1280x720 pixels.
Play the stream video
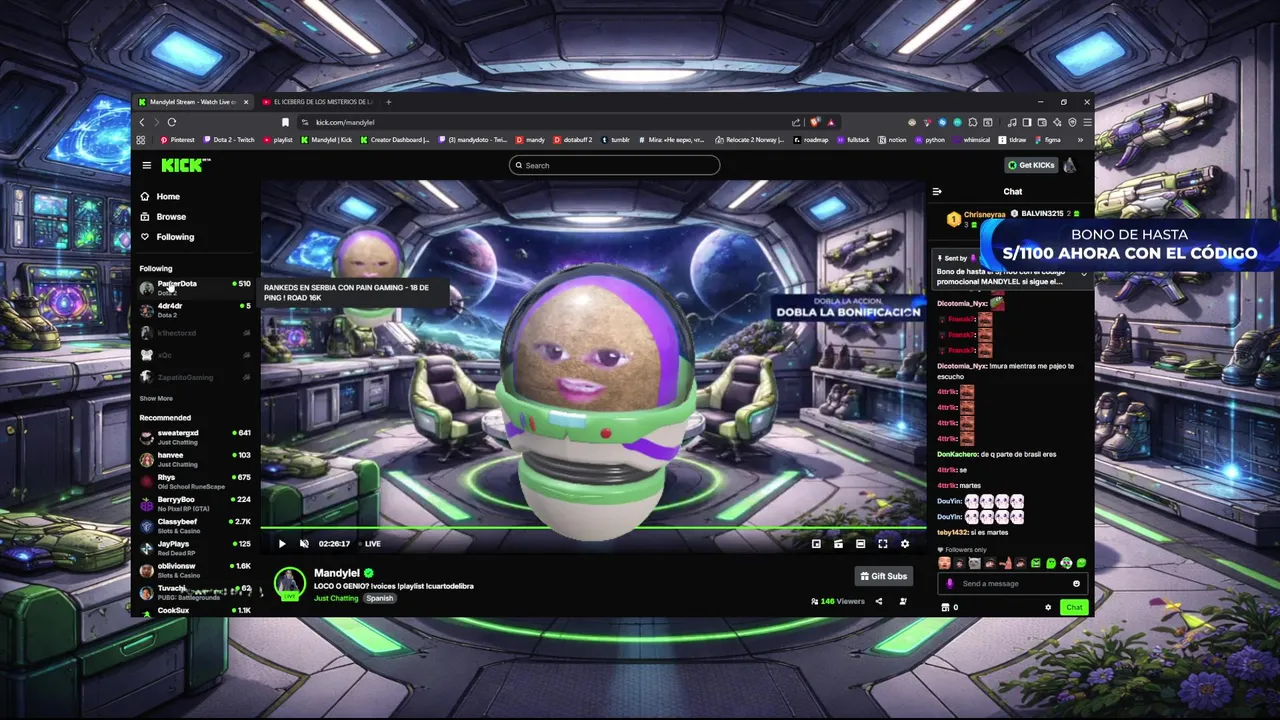coord(282,544)
